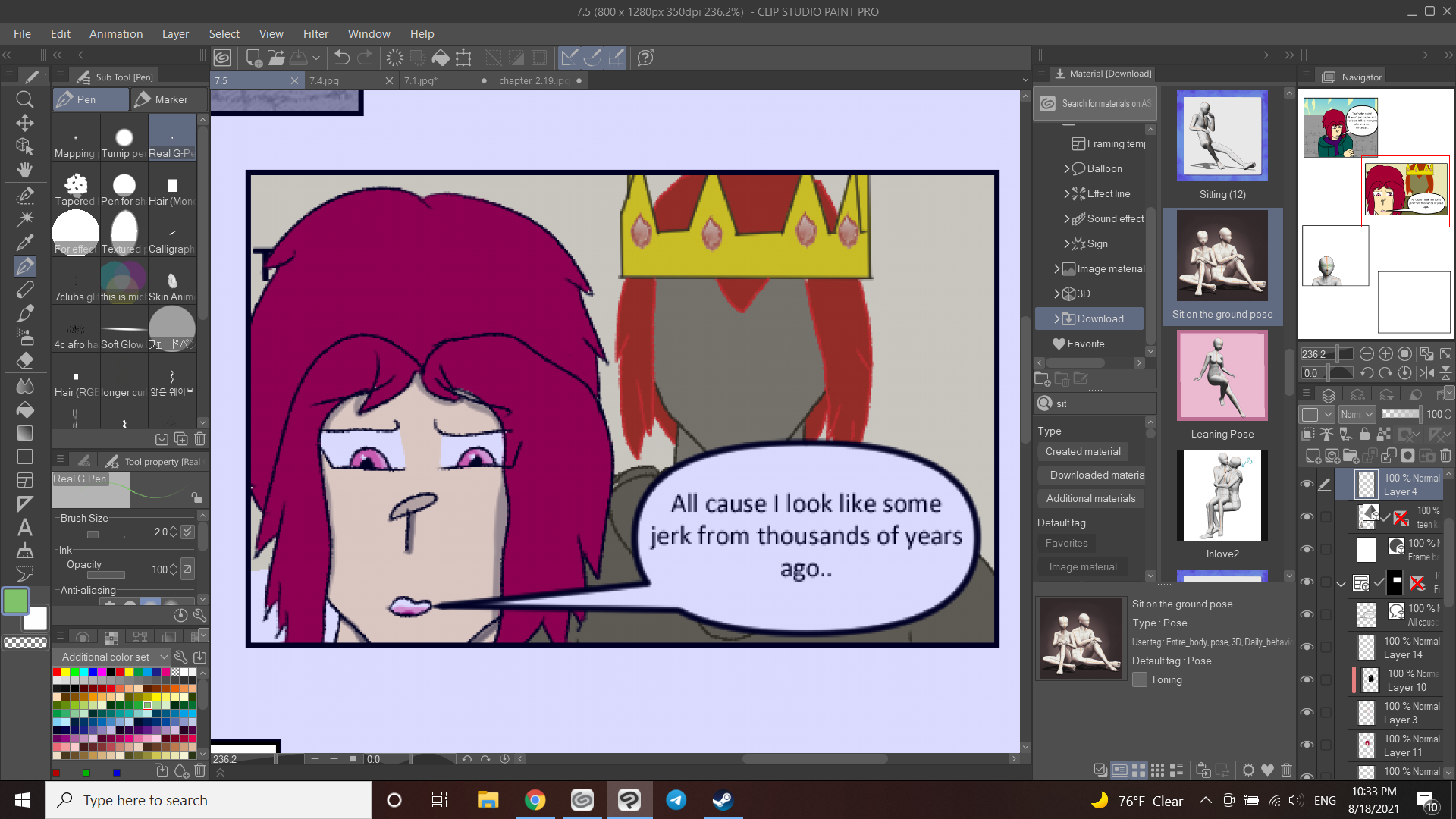Select the Marker sub tool group
Screen dimensions: 1456x819
click(168, 99)
